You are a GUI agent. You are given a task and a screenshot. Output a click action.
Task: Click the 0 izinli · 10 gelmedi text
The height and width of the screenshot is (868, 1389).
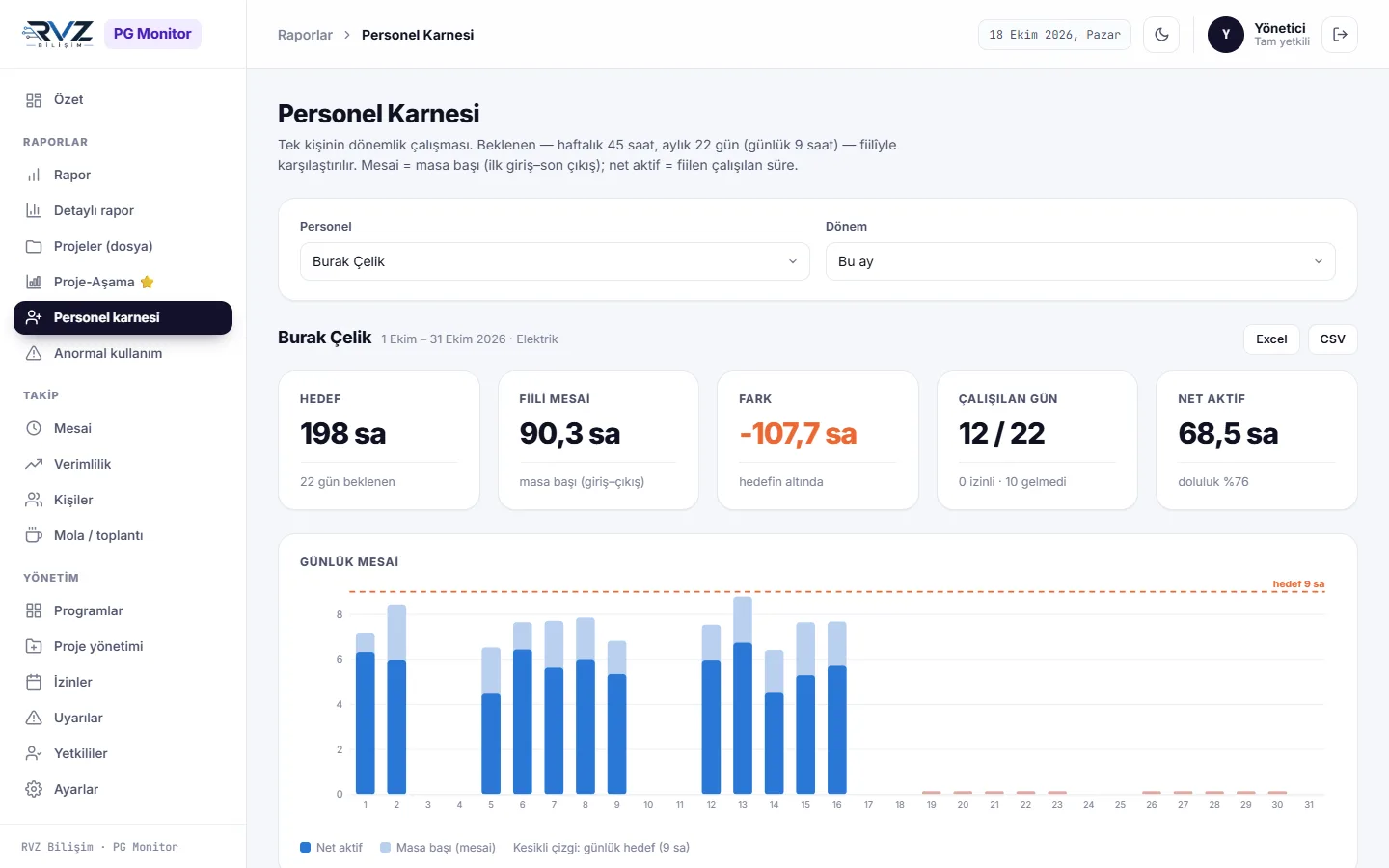[x=1012, y=482]
